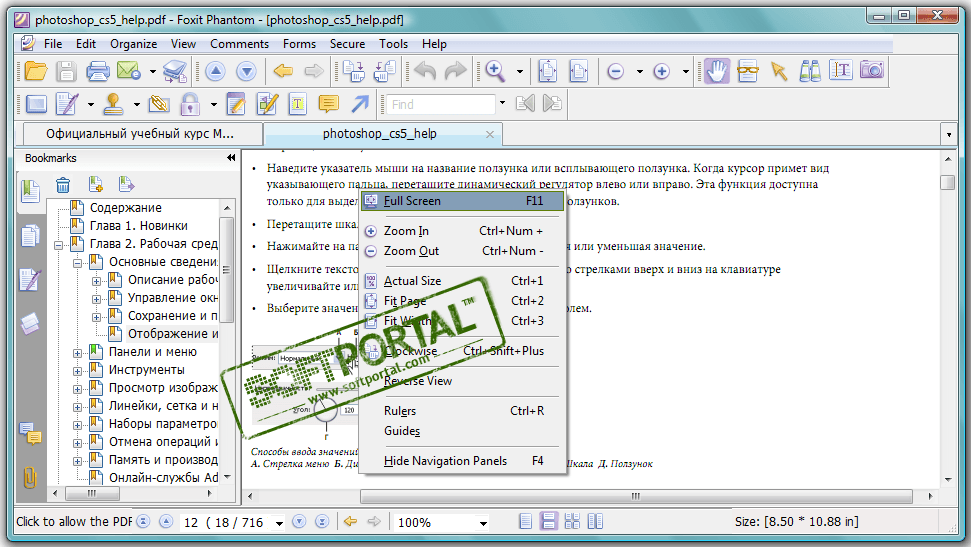The height and width of the screenshot is (547, 971).
Task: Expand the Инструменты bookmark node
Action: coord(77,372)
